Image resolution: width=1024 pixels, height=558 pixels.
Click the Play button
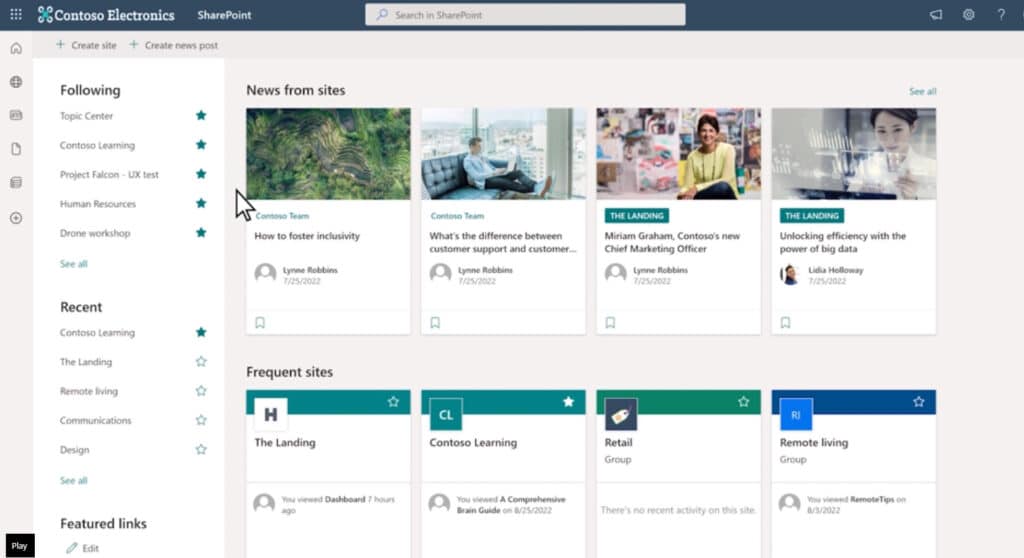[x=20, y=546]
